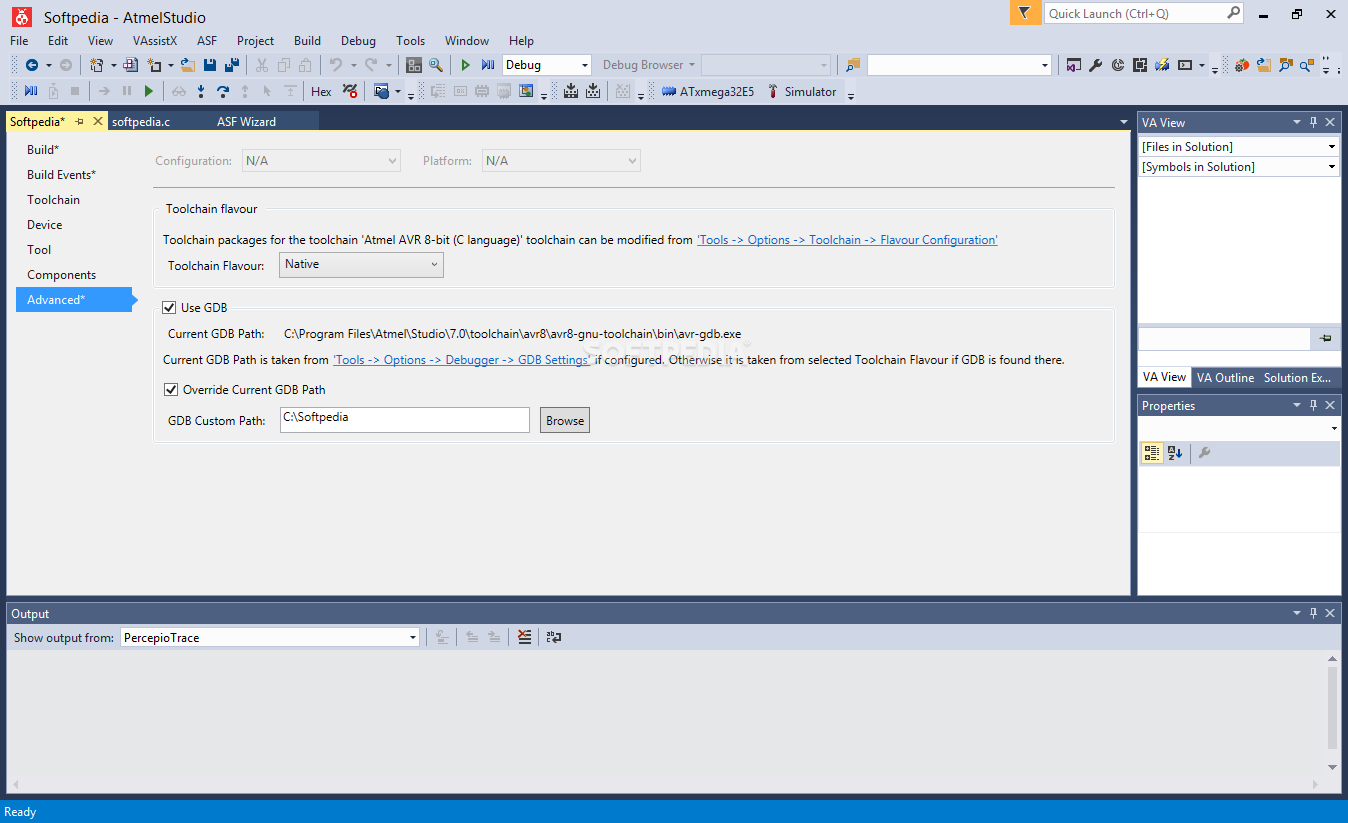Open the ASF menu
The image size is (1348, 823).
tap(207, 41)
